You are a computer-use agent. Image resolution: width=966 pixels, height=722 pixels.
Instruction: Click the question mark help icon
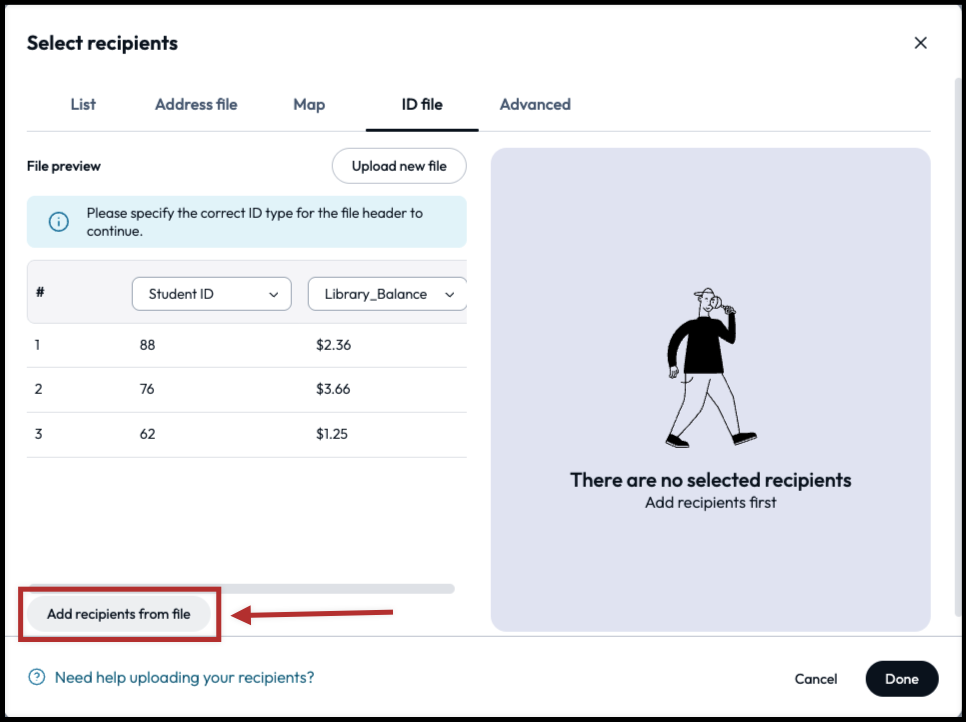click(37, 678)
